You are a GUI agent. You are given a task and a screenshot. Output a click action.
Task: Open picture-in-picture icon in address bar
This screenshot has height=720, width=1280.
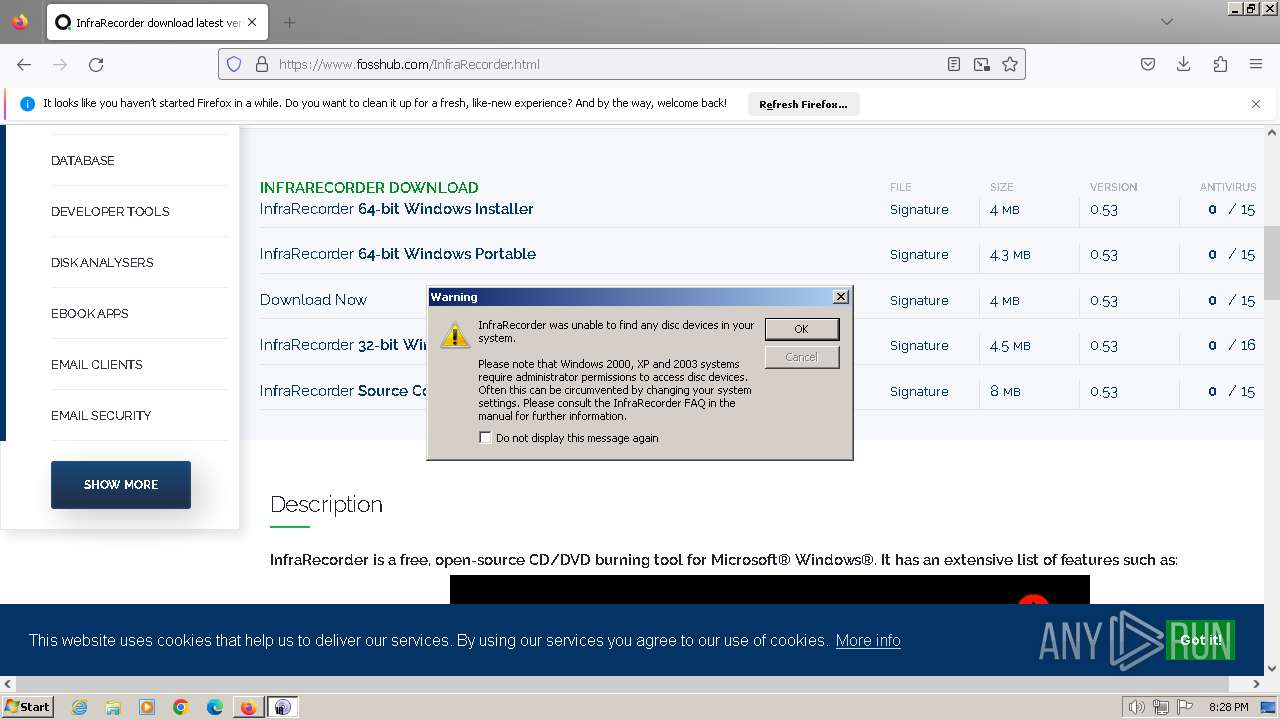(x=982, y=64)
